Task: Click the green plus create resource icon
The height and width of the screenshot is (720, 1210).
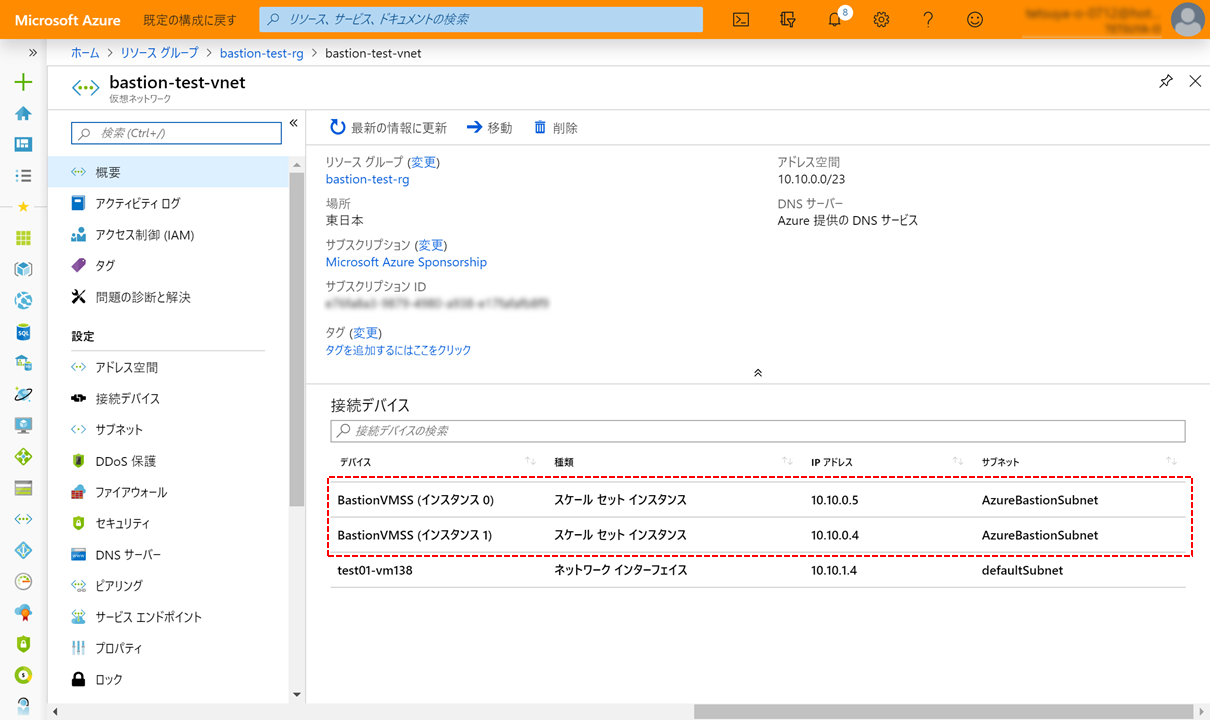Action: click(23, 82)
